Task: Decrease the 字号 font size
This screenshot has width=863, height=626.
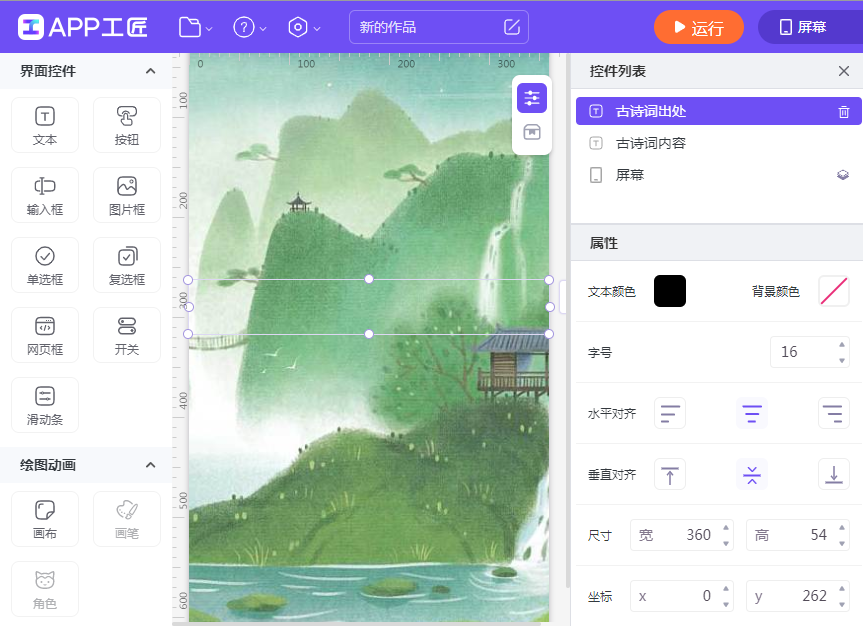Action: pos(842,360)
